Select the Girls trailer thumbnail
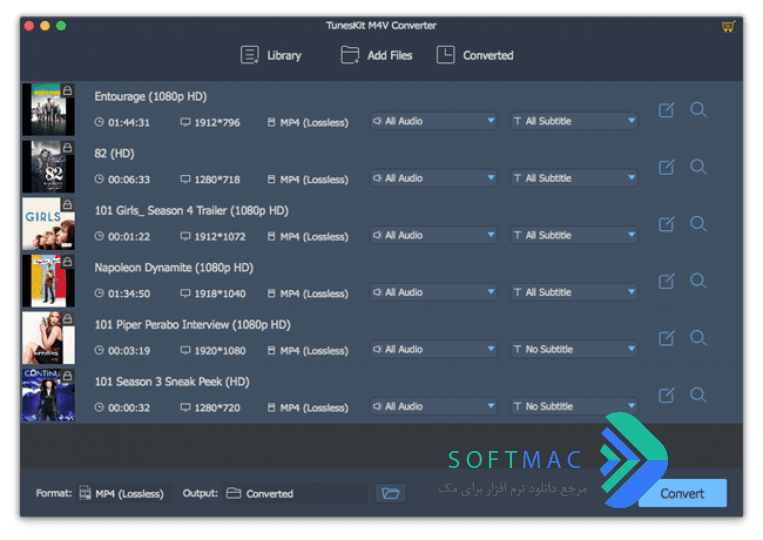This screenshot has width=763, height=540. (x=49, y=224)
